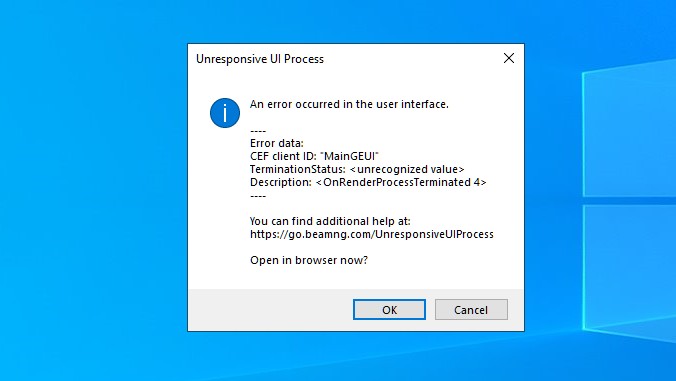This screenshot has height=381, width=676.
Task: Click the 'An error occurred' message text
Action: [349, 104]
